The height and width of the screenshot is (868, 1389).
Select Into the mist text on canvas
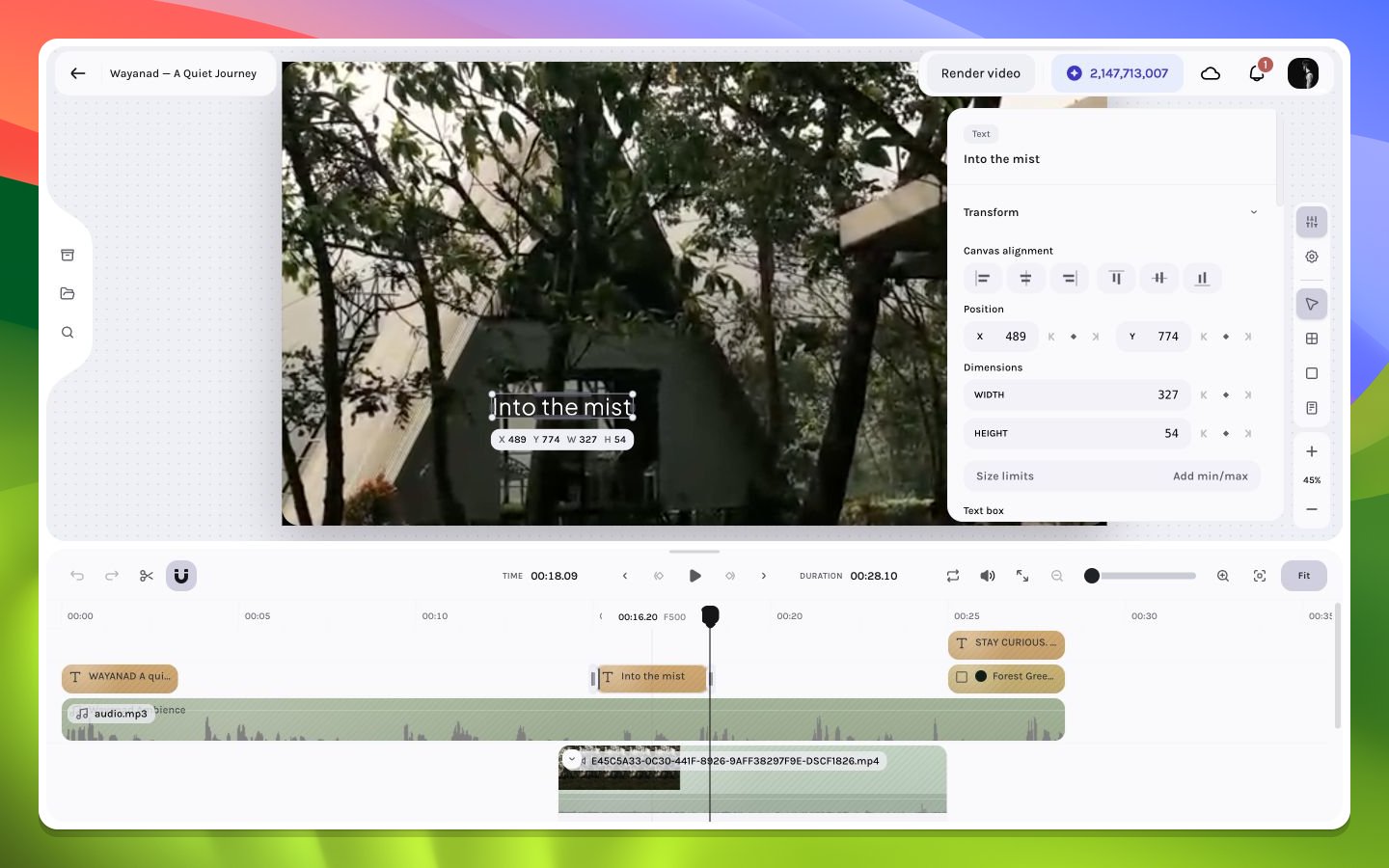point(562,407)
